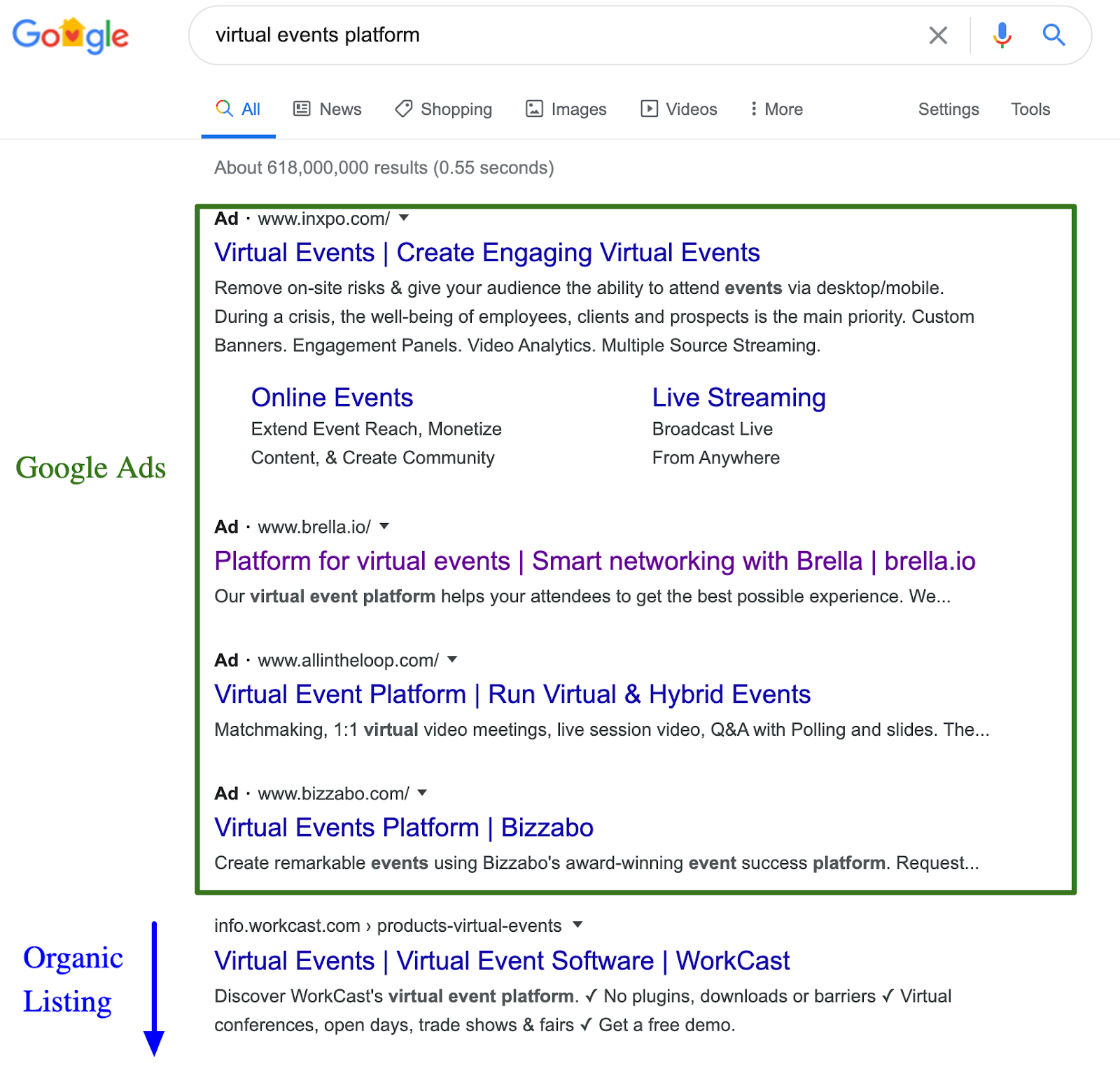This screenshot has width=1120, height=1069.
Task: Expand the dropdown arrow beside www.brella.io
Action: (384, 526)
